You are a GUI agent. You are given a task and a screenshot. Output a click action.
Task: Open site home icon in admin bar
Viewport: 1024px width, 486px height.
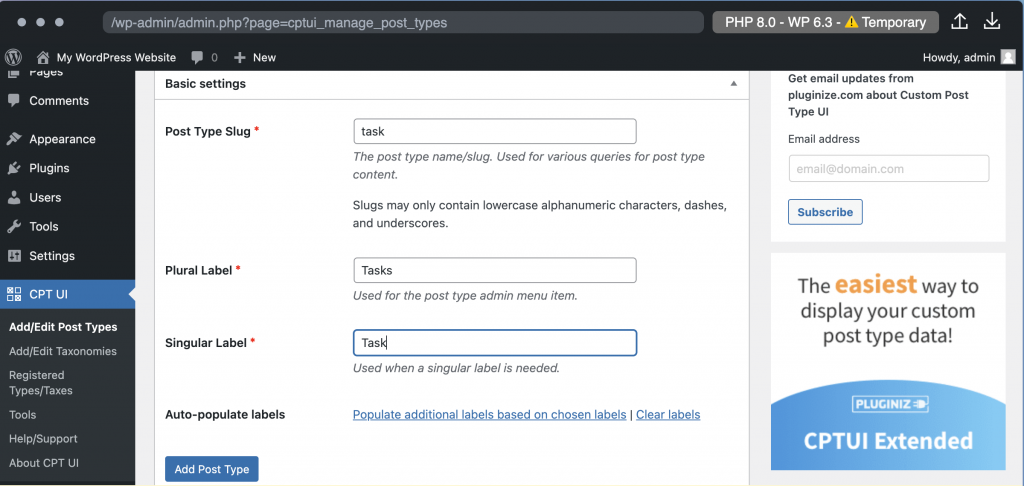pos(43,57)
